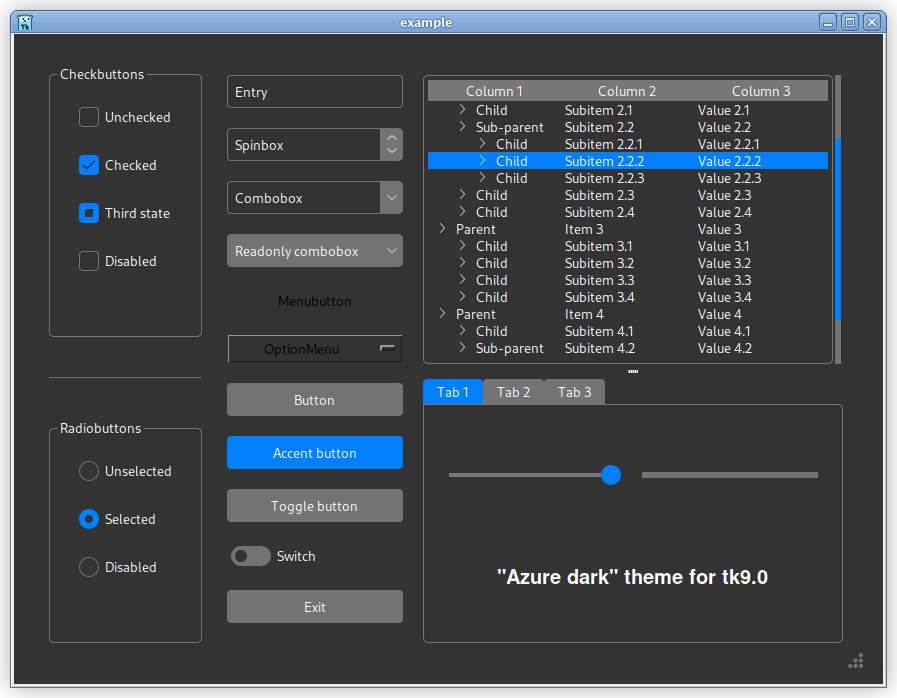Select the row with Subitem 3.4

tap(628, 297)
